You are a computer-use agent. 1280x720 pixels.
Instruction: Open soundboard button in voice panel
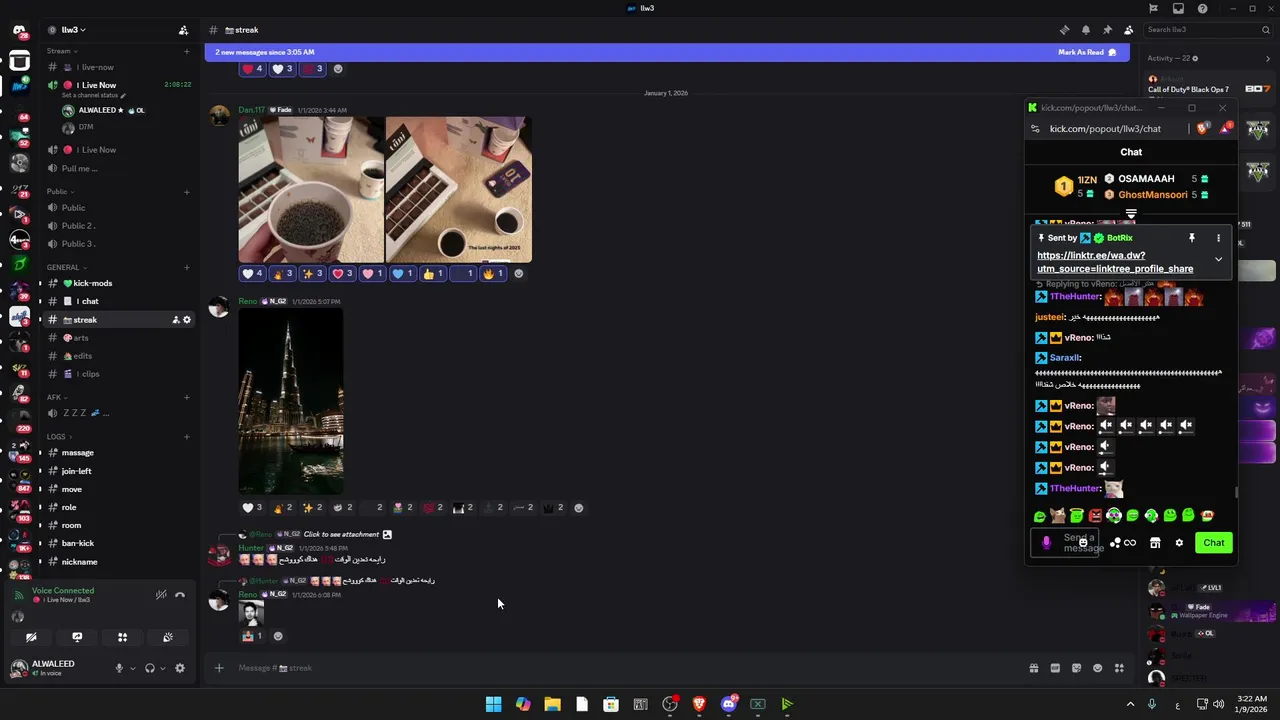click(x=168, y=637)
